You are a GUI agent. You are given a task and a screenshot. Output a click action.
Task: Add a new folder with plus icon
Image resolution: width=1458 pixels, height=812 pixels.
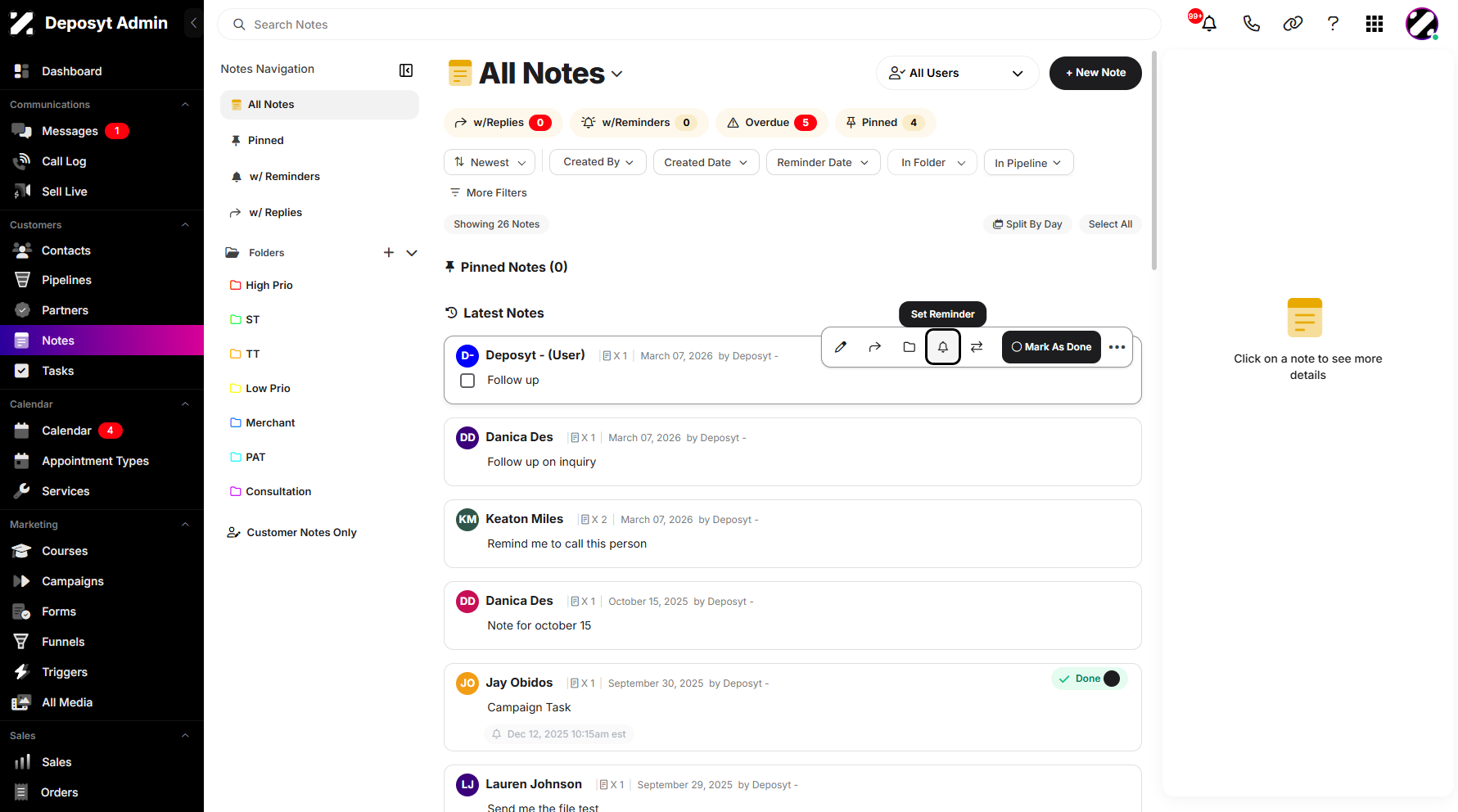click(389, 253)
